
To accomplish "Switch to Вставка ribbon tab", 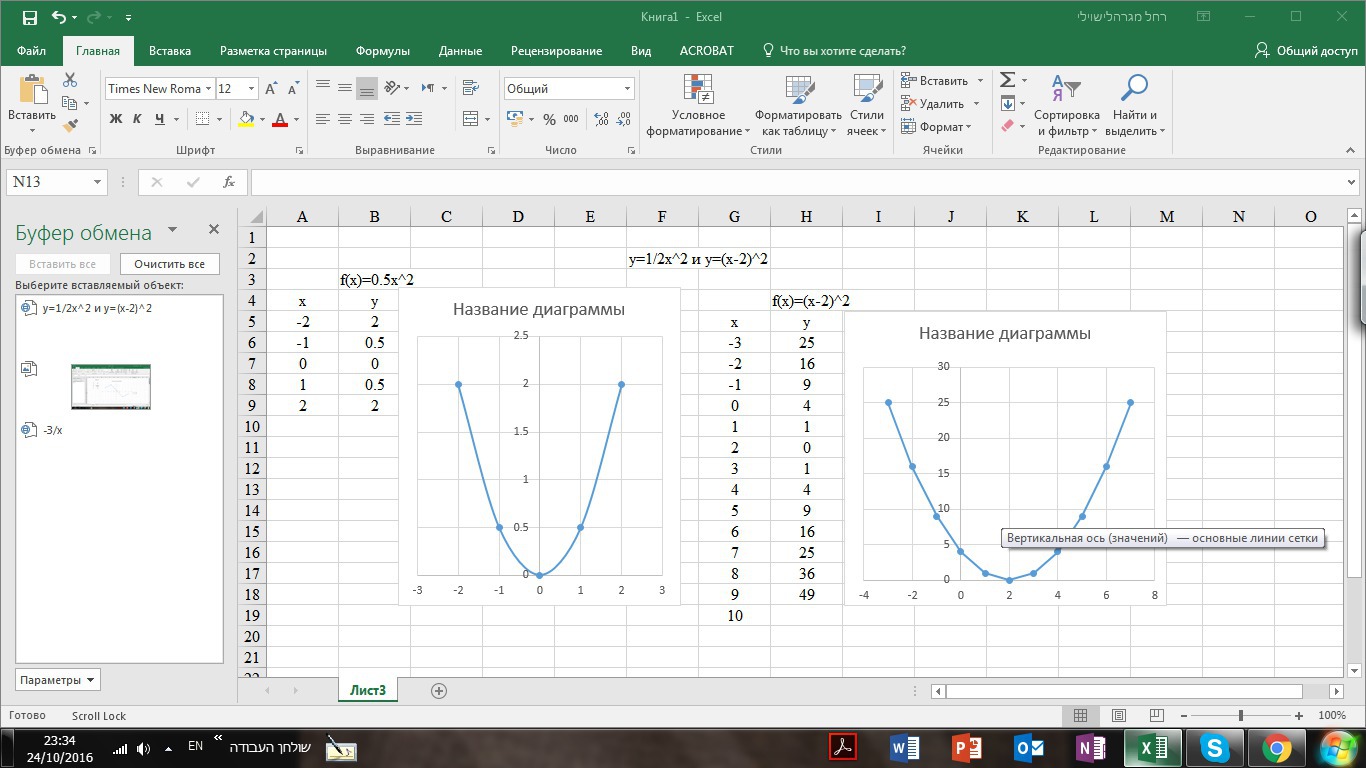I will pos(170,50).
